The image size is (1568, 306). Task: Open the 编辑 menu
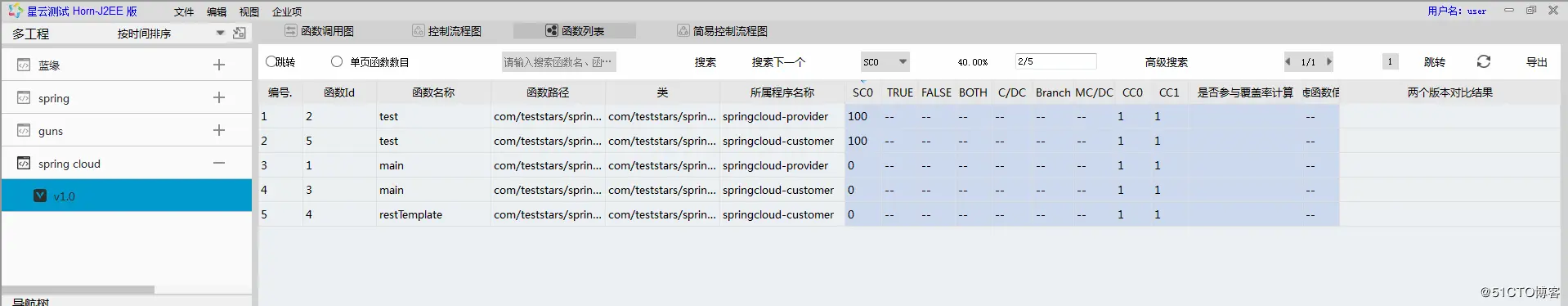[x=217, y=11]
